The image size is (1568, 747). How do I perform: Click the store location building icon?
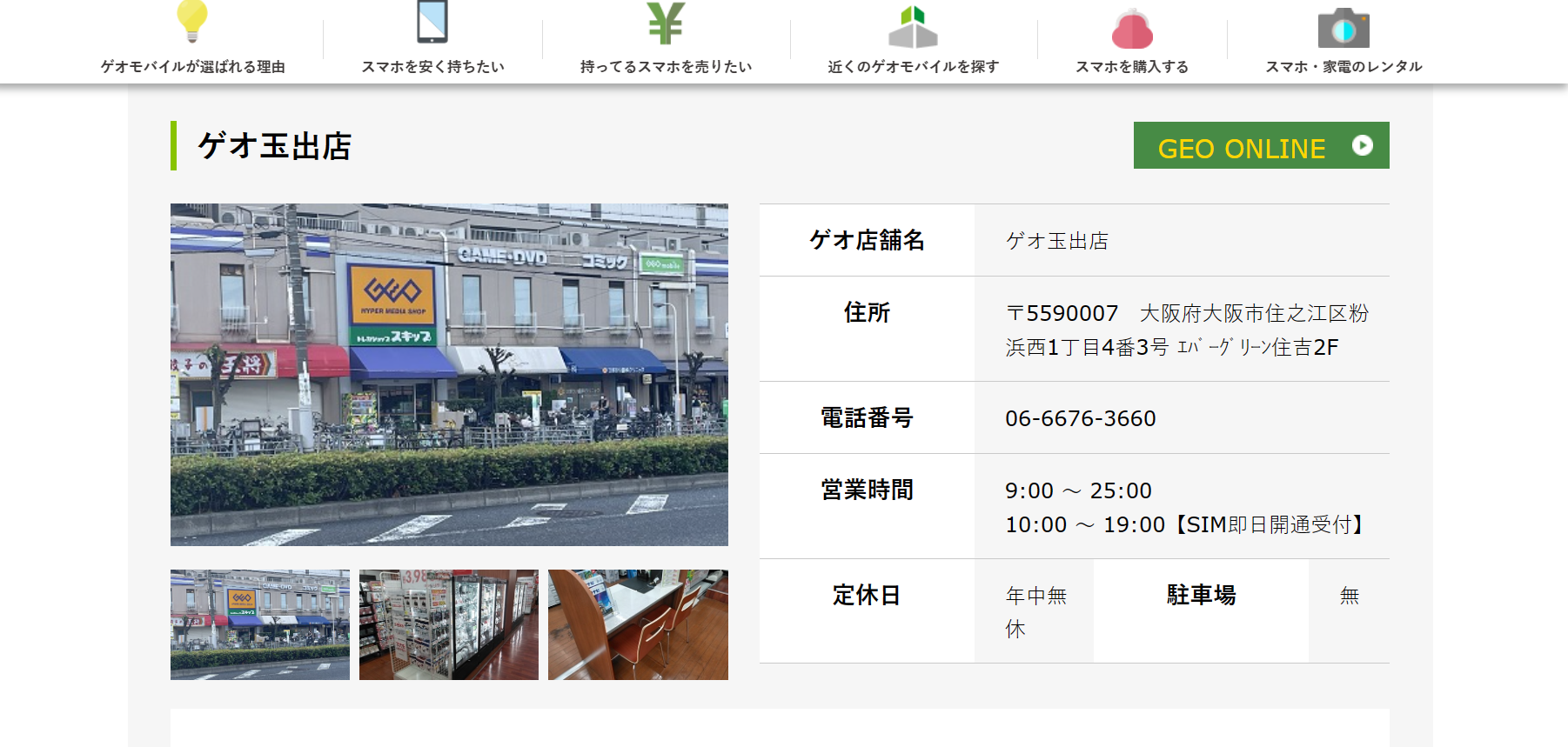click(x=913, y=26)
